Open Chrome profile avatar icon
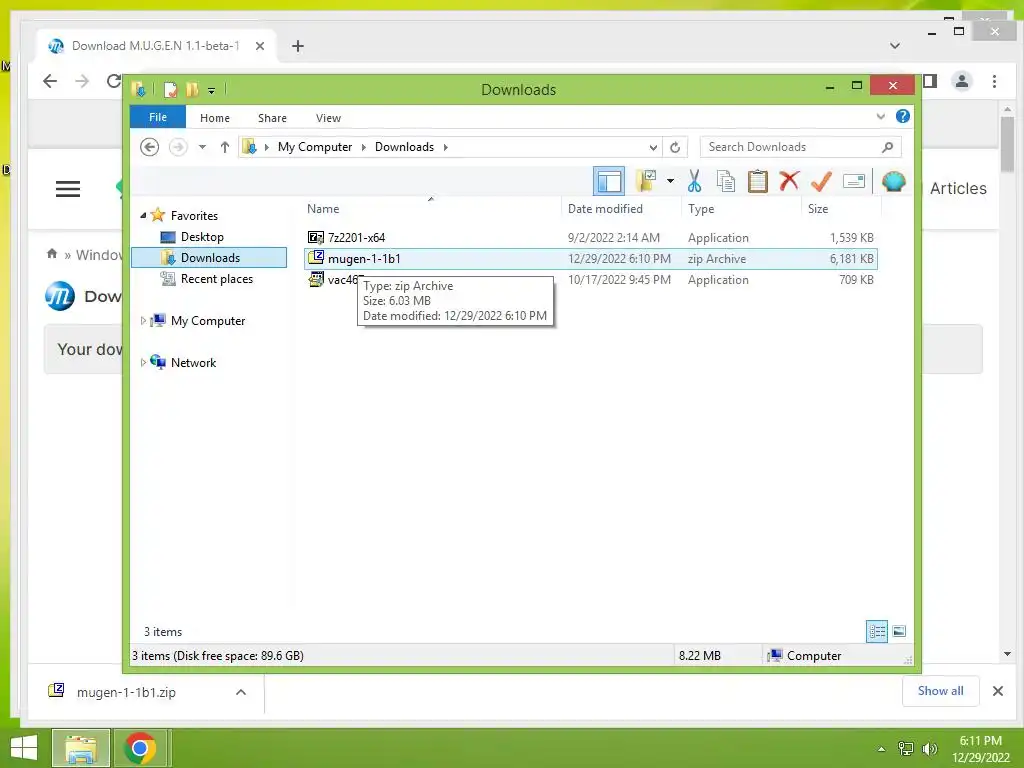This screenshot has height=768, width=1024. tap(962, 81)
